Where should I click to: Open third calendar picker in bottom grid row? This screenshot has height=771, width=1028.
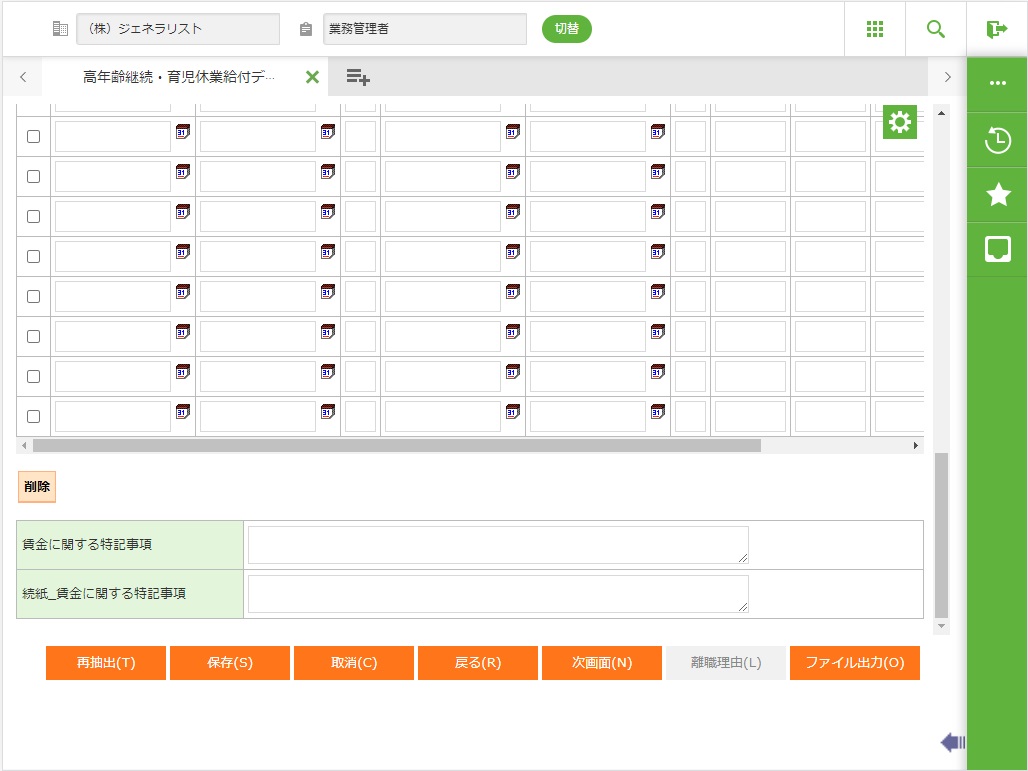pyautogui.click(x=513, y=412)
